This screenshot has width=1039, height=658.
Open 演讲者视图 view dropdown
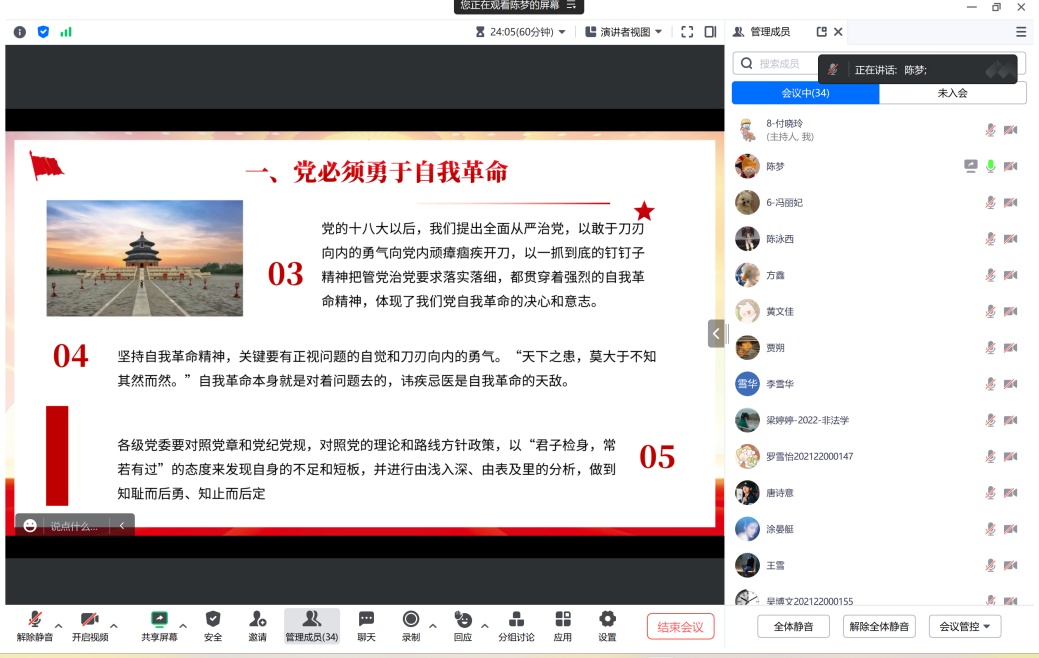(x=624, y=32)
